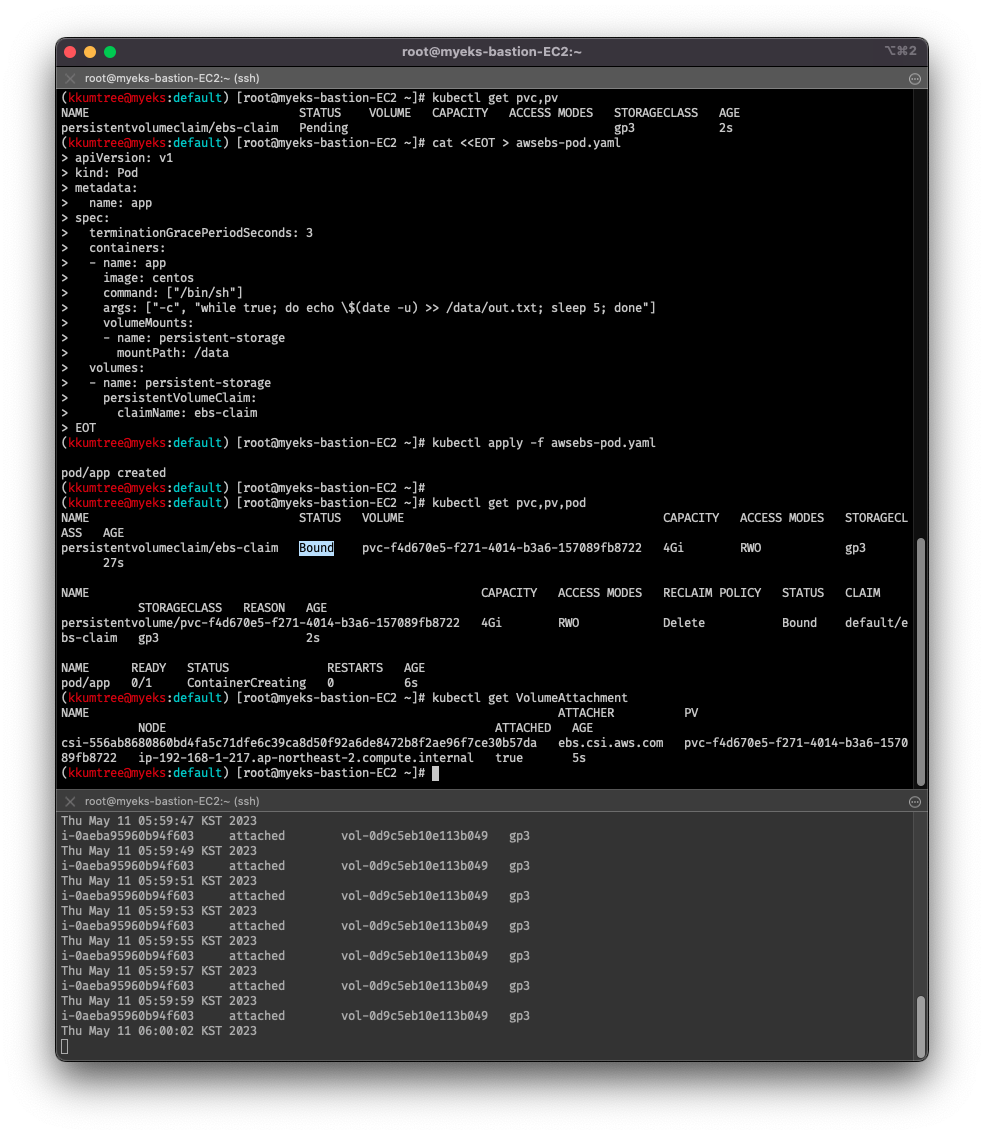The height and width of the screenshot is (1135, 984).
Task: Click the 'true' attached value
Action: coord(509,758)
